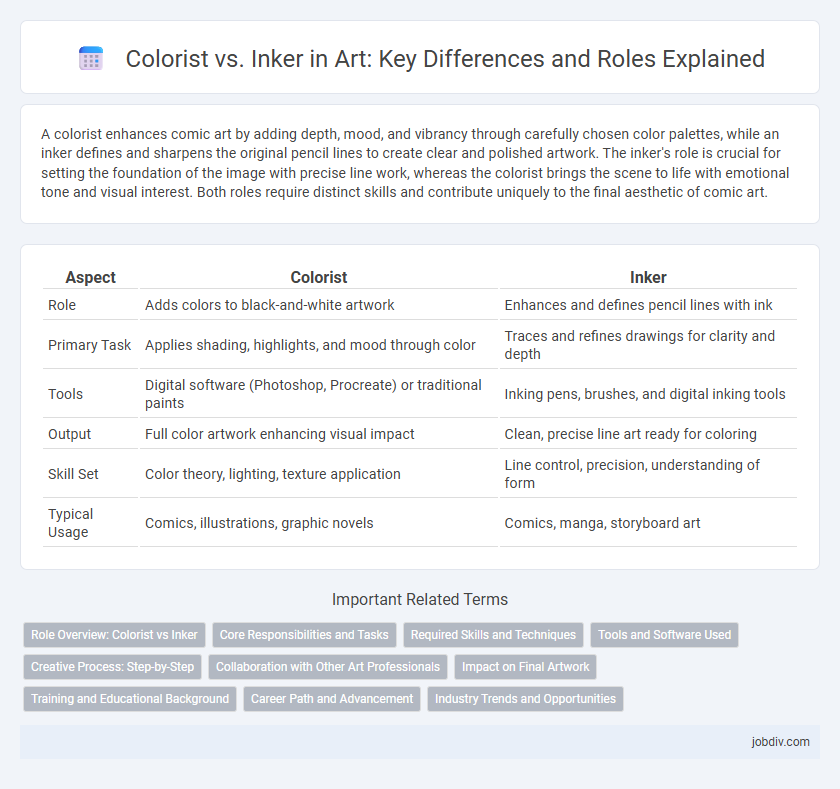Select 'Core Responsibilities and Tasks' tag
840x789 pixels.
304,635
